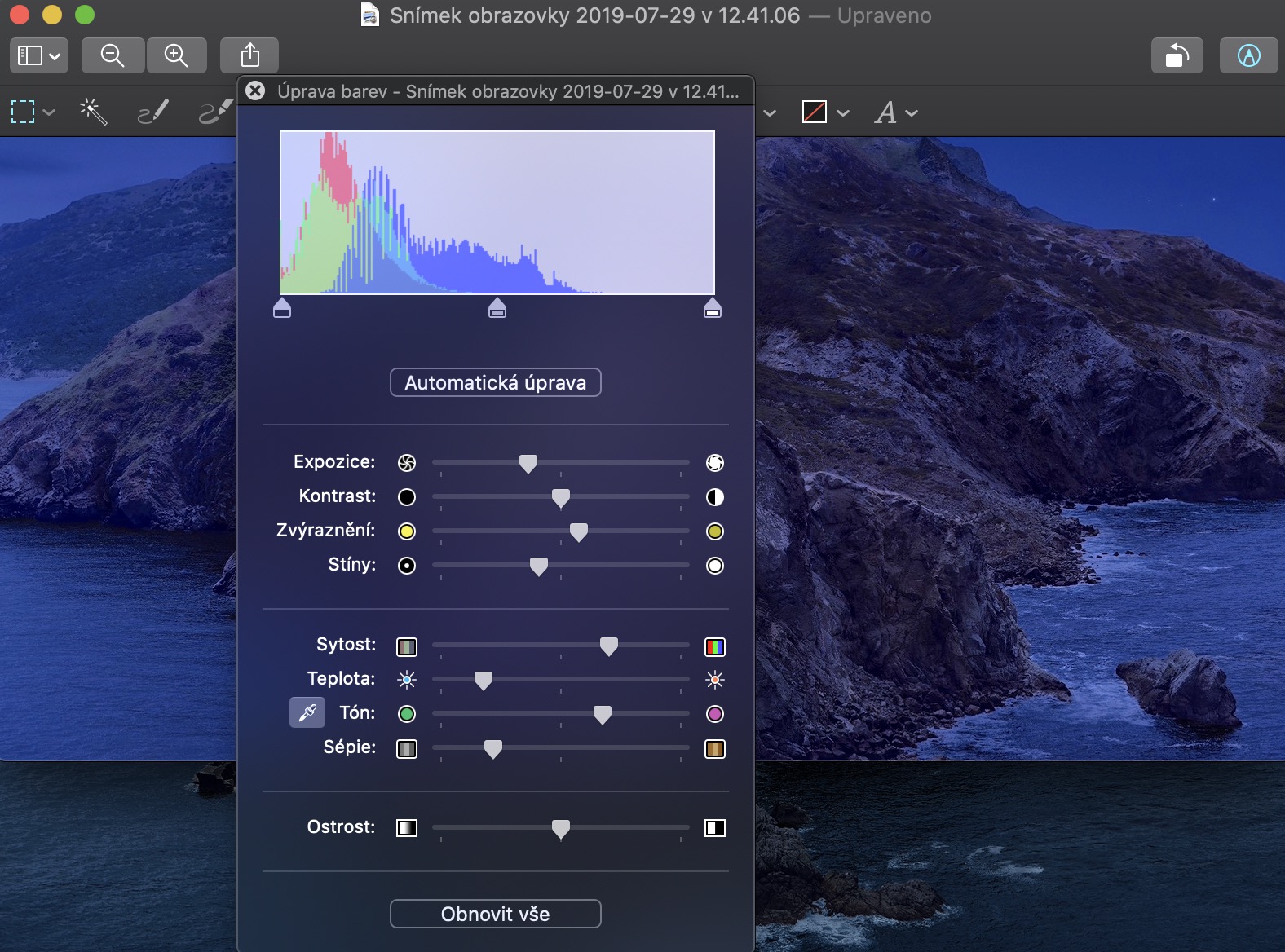Click the Stíny minimum dark icon

(407, 566)
